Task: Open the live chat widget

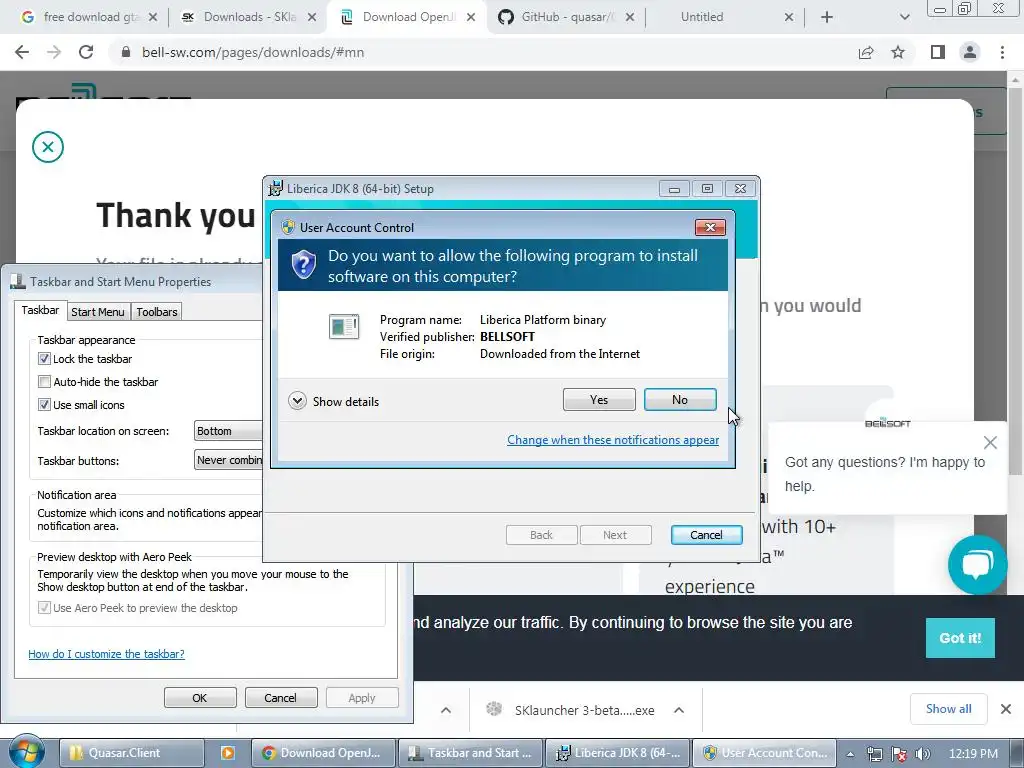Action: pos(978,565)
